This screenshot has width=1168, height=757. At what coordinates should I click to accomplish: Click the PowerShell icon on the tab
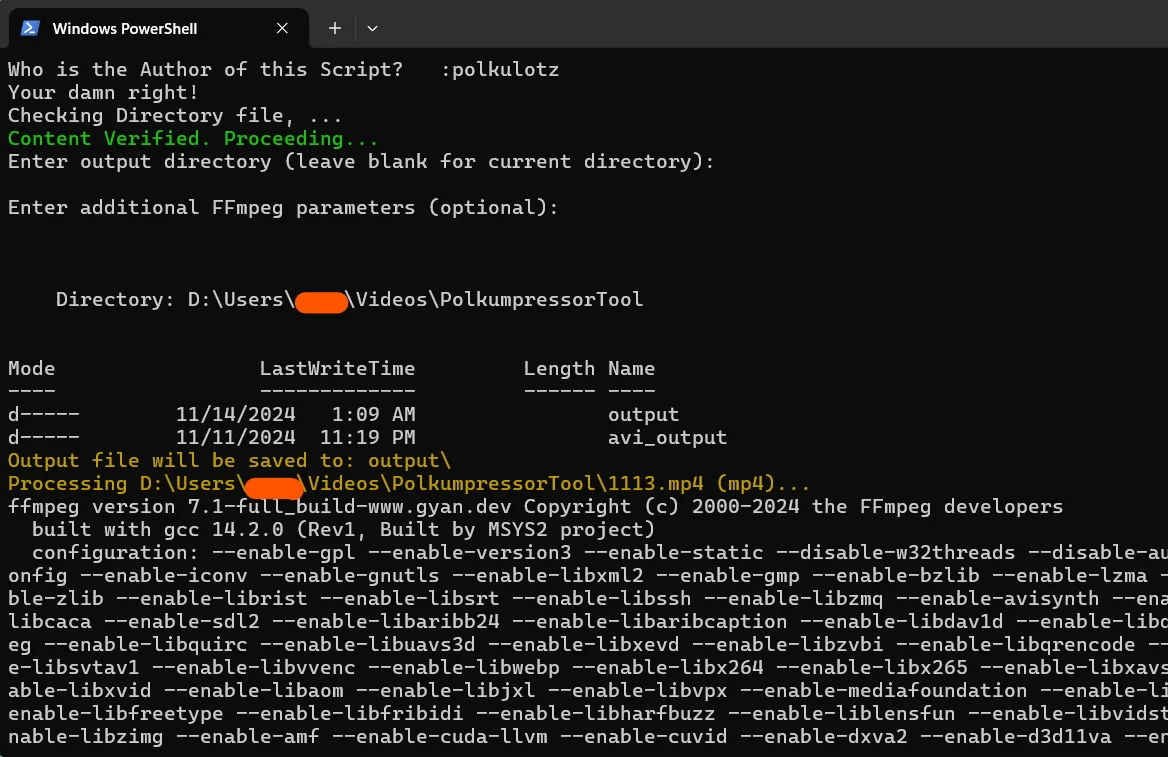coord(30,28)
